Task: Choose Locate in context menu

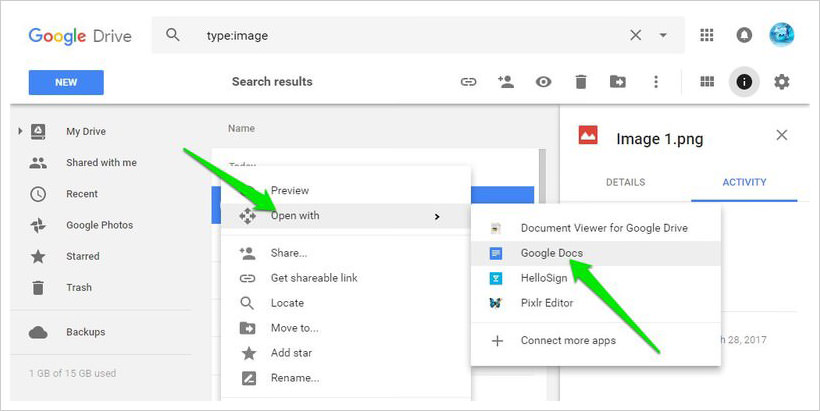Action: coord(346,303)
